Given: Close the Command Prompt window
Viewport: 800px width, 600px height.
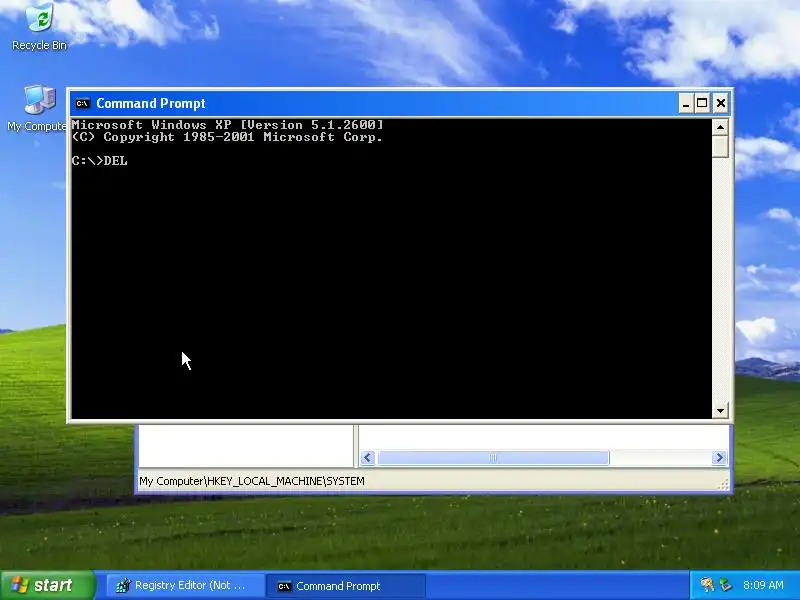Looking at the screenshot, I should tap(720, 104).
